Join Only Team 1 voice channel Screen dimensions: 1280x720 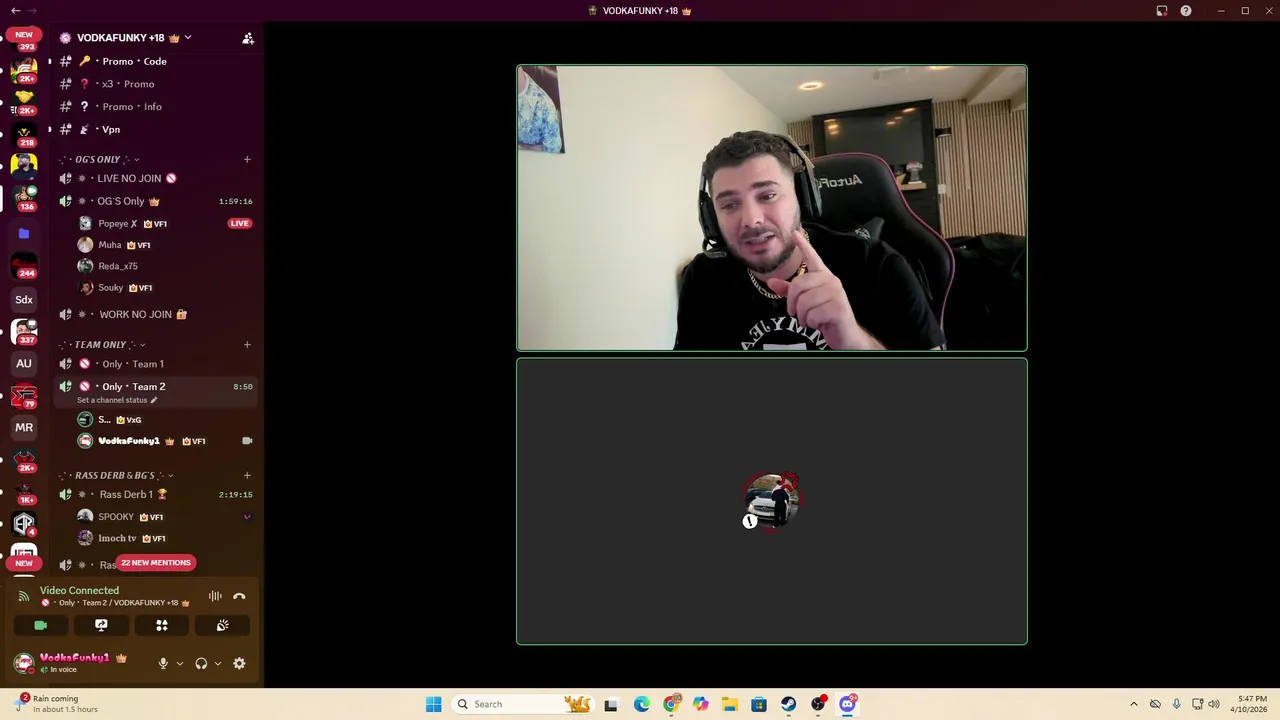point(155,364)
